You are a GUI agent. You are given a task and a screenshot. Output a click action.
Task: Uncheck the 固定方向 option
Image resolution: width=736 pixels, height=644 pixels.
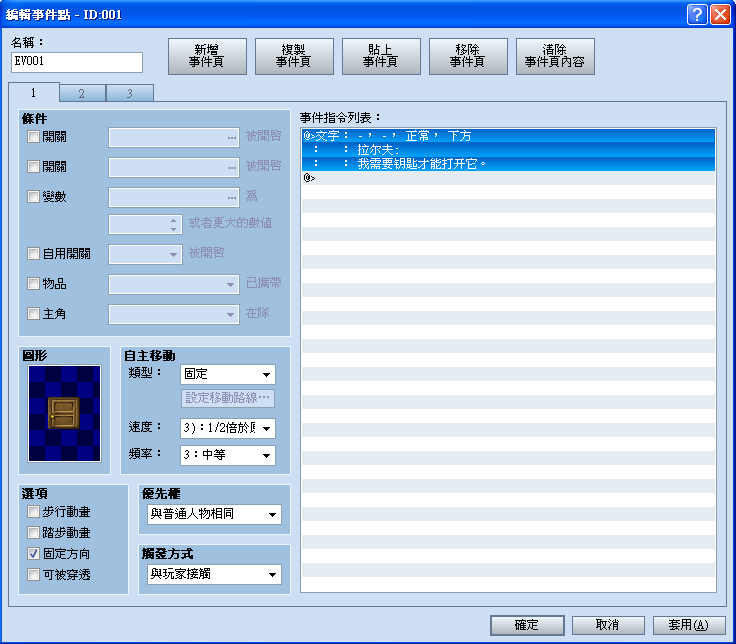coord(33,554)
